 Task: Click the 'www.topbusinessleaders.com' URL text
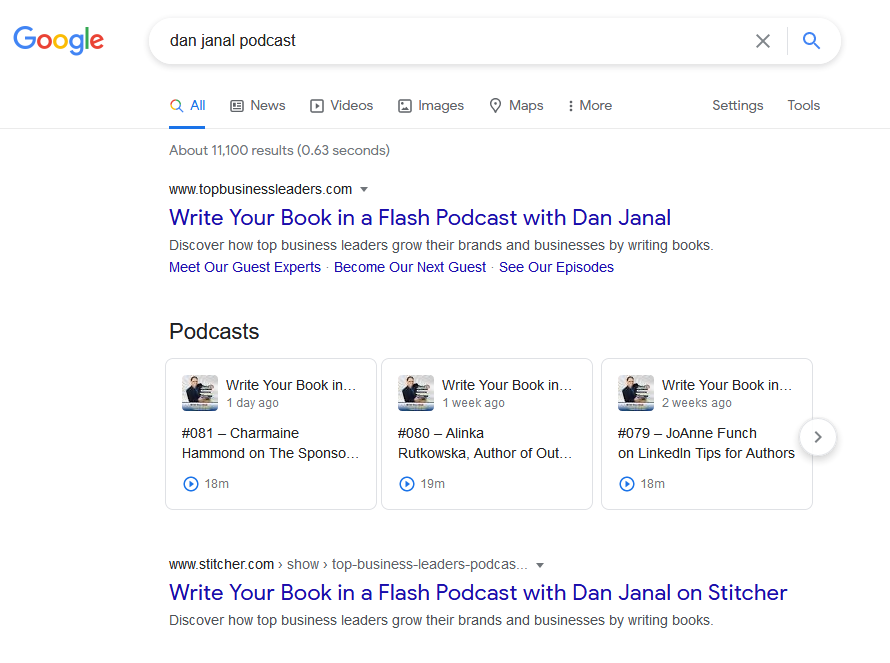point(261,190)
